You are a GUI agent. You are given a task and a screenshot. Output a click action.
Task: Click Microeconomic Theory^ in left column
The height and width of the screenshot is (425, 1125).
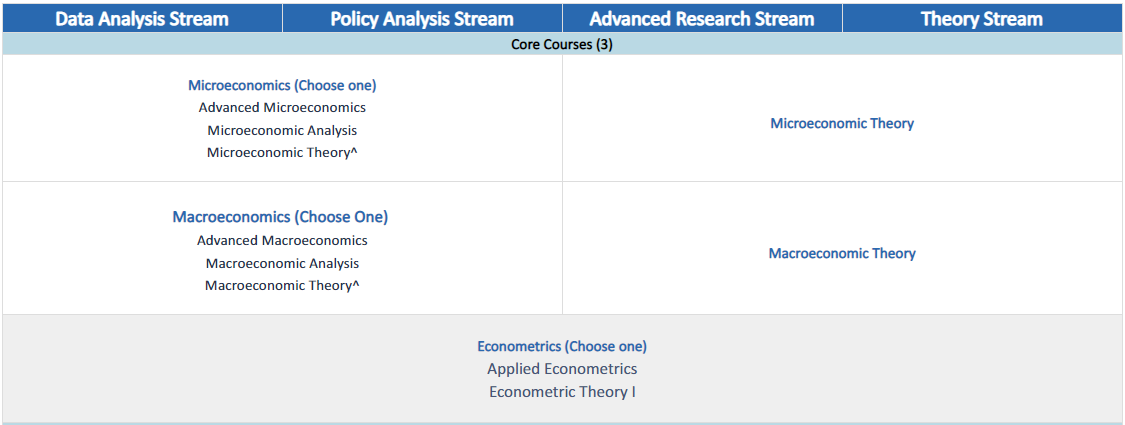point(282,152)
